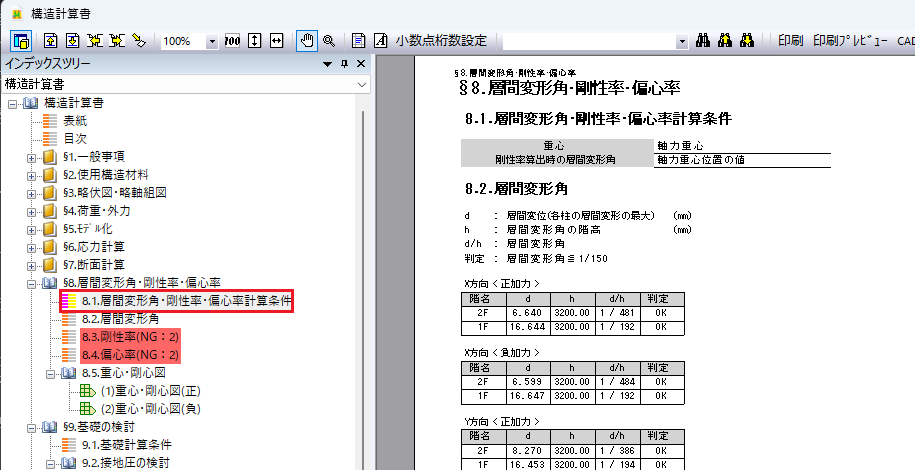915x470 pixels.
Task: Click the find previous binoculars icon
Action: coord(724,41)
